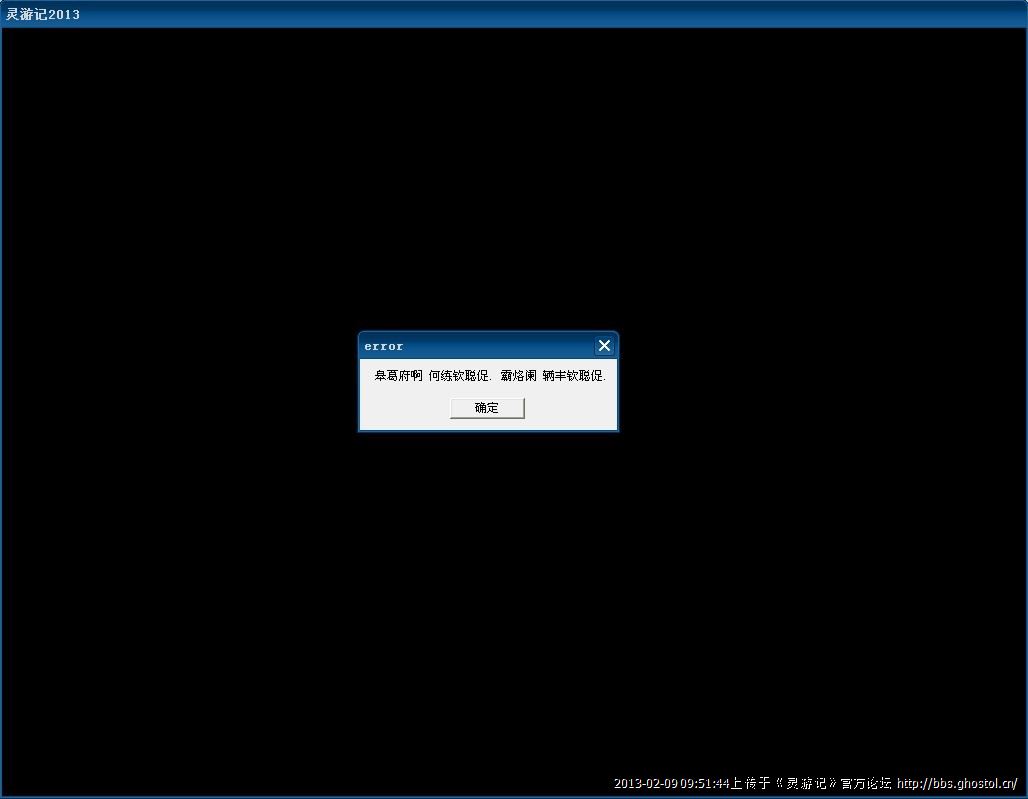Click empty dialog area right of 确定
This screenshot has width=1028, height=799.
(x=570, y=408)
